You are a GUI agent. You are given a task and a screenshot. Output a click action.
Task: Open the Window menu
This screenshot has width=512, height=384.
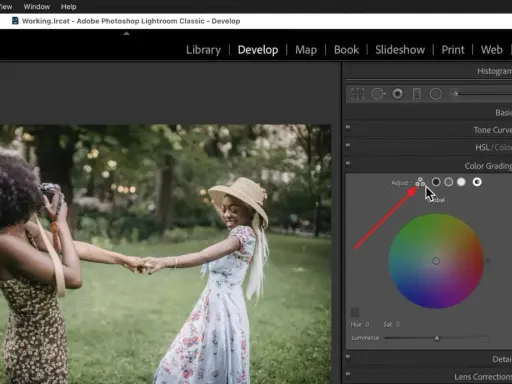37,7
